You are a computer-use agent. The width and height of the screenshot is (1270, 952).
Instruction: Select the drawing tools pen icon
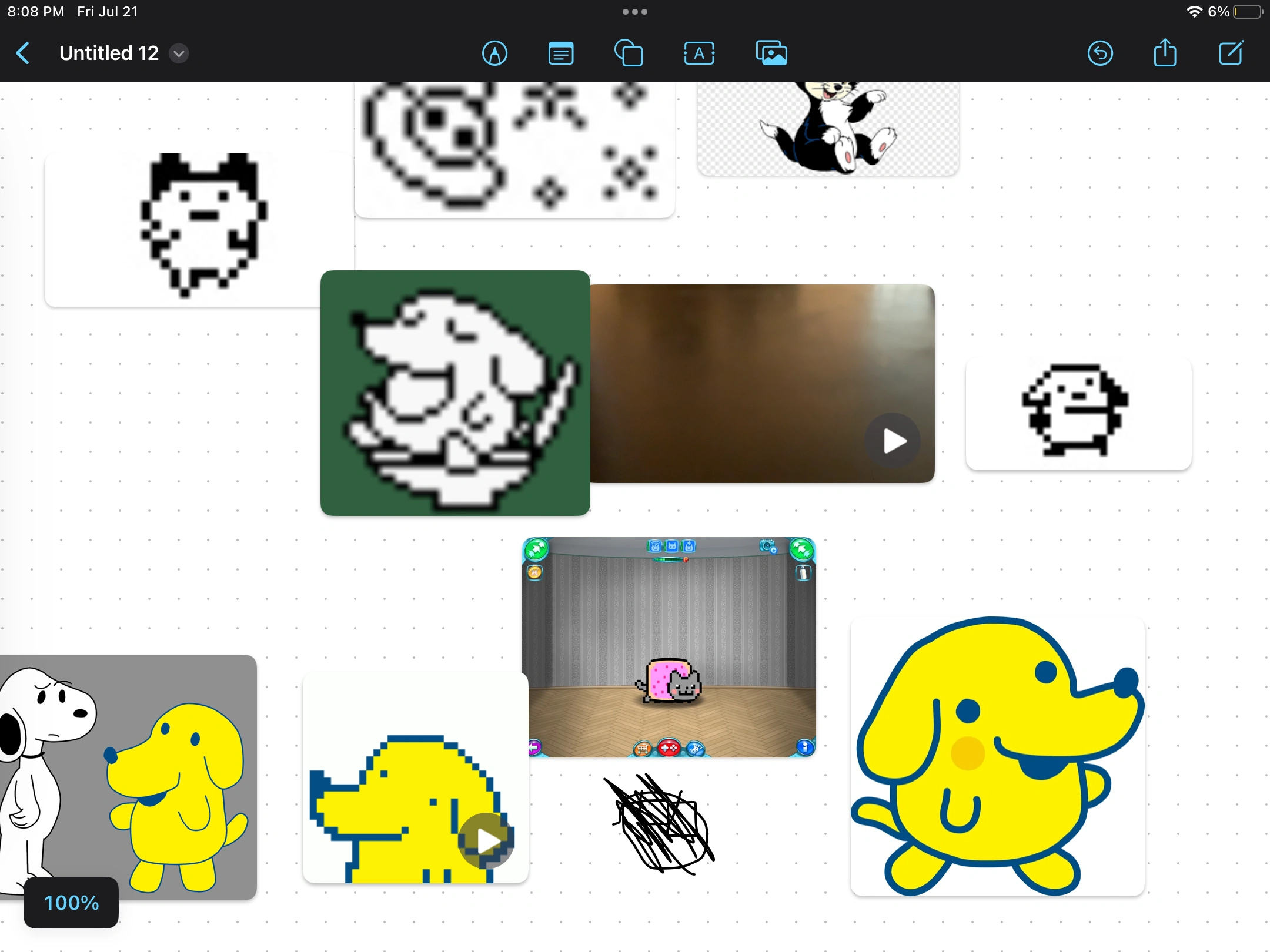pos(494,53)
